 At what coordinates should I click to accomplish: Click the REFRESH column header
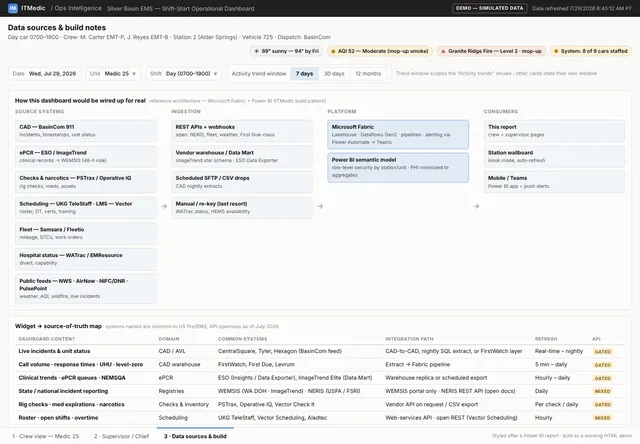(546, 339)
